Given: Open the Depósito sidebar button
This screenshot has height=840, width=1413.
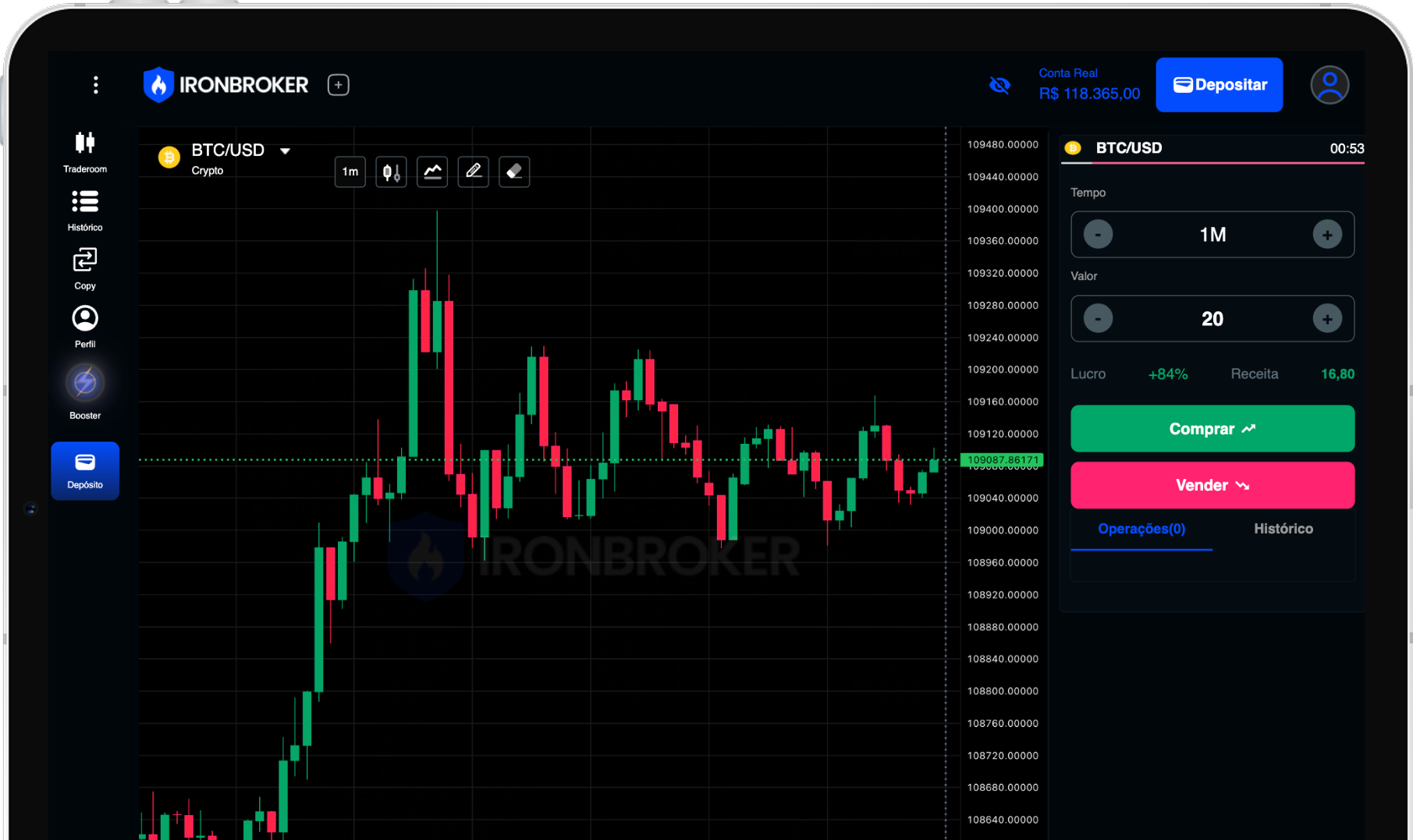Looking at the screenshot, I should click(84, 470).
